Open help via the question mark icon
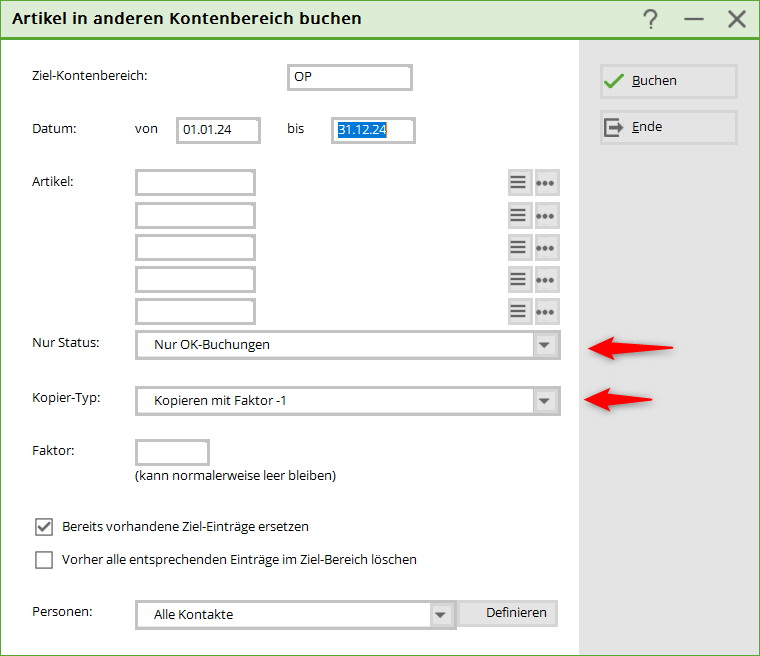 coord(651,19)
